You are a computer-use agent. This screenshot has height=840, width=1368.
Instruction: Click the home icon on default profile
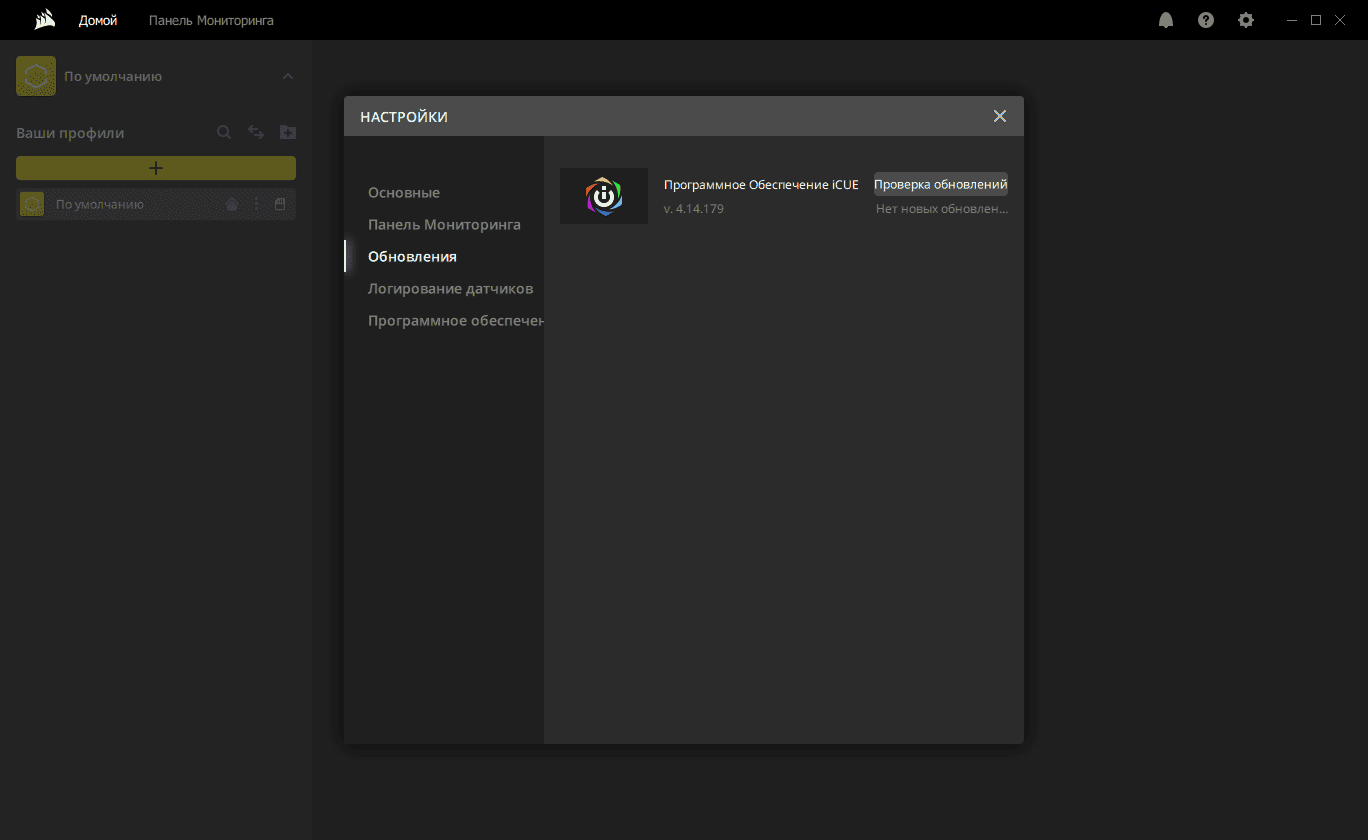pos(232,204)
